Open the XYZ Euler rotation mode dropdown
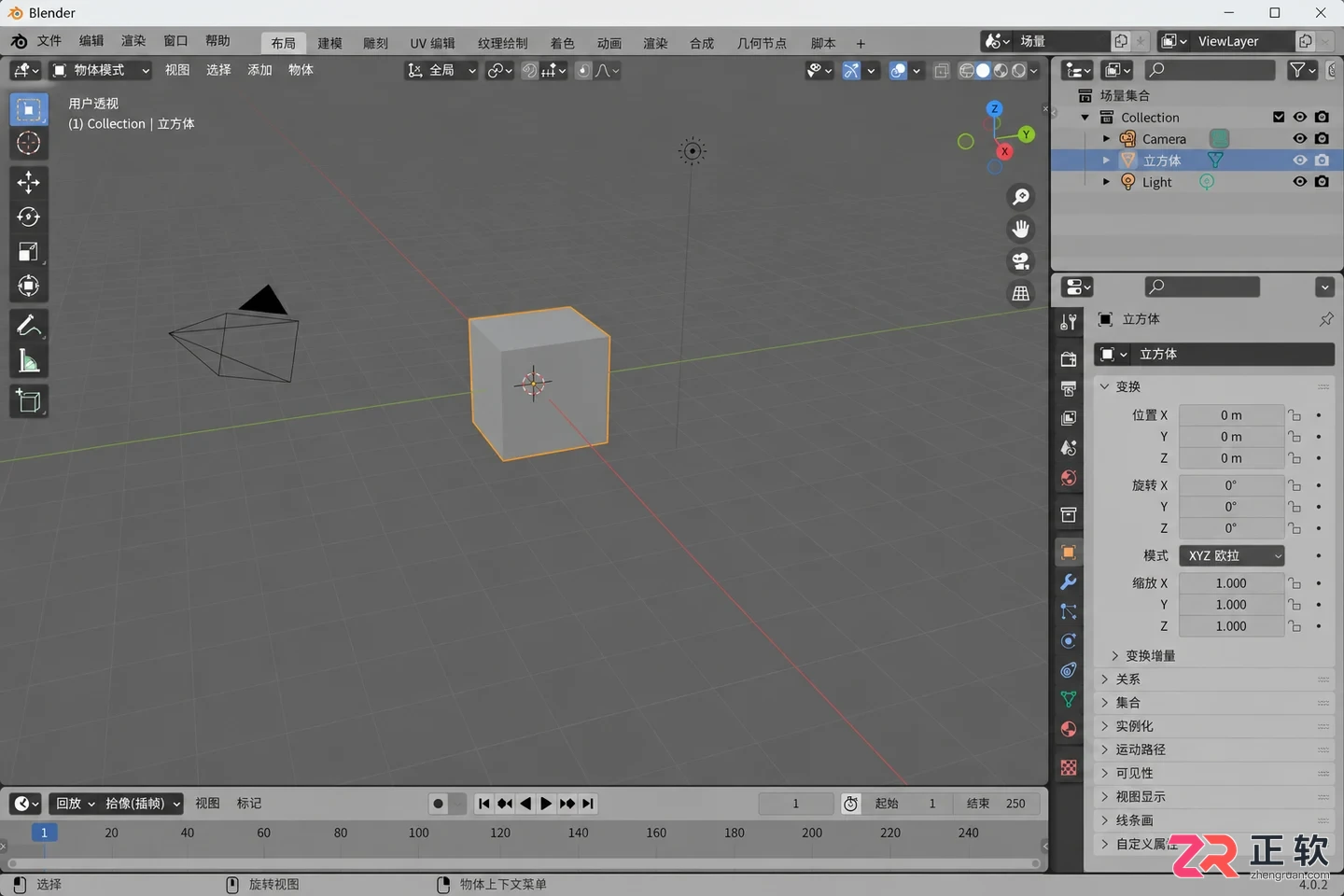Screen dimensions: 1344x896 (1232, 555)
